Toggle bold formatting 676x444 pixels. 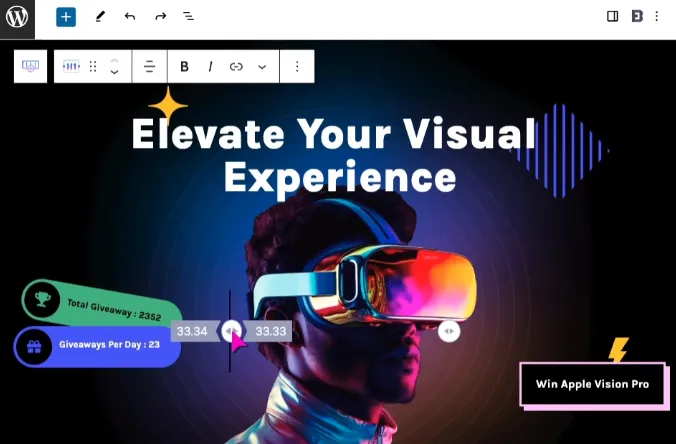pyautogui.click(x=184, y=66)
